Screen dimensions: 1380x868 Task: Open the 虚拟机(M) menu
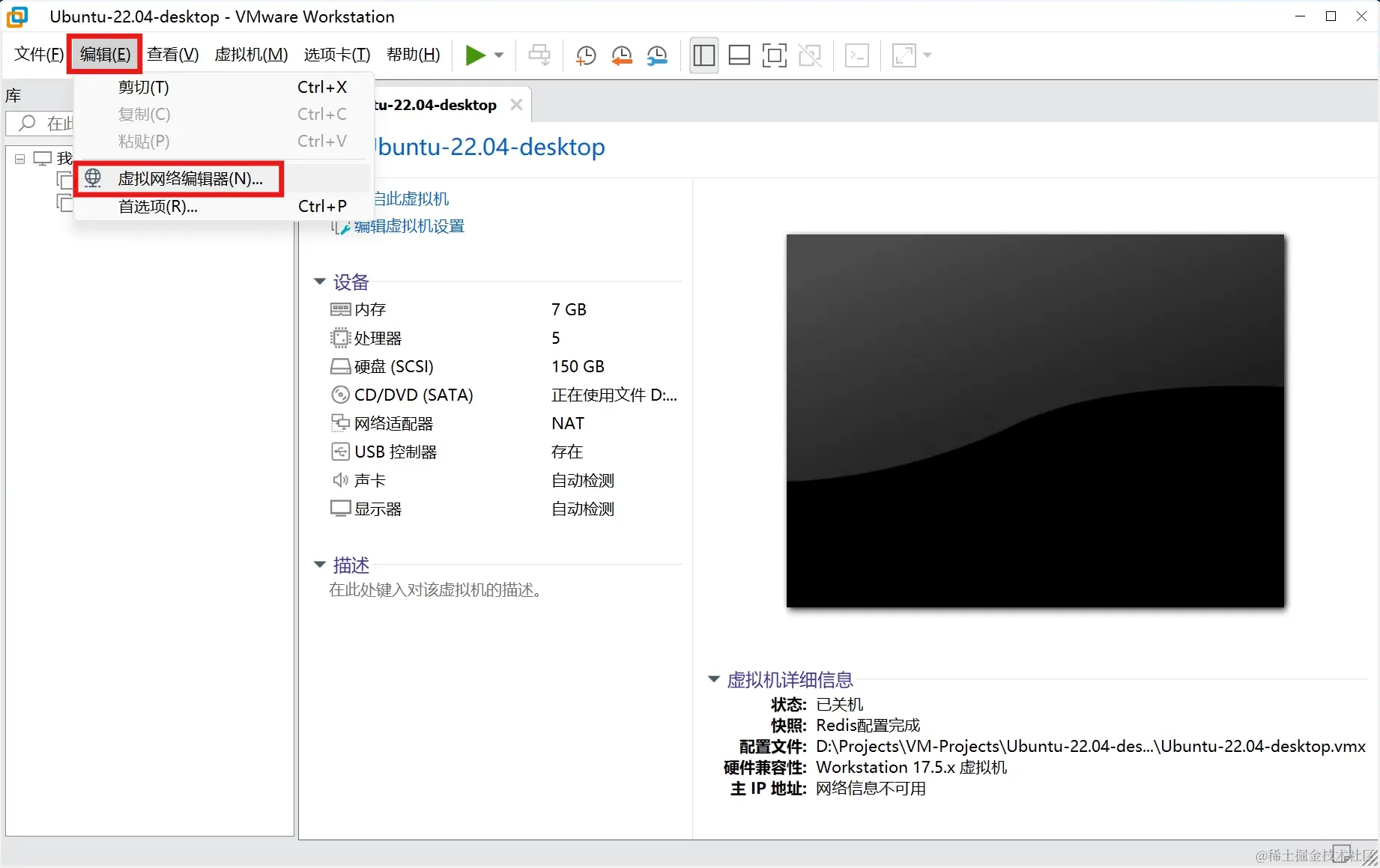pyautogui.click(x=251, y=54)
